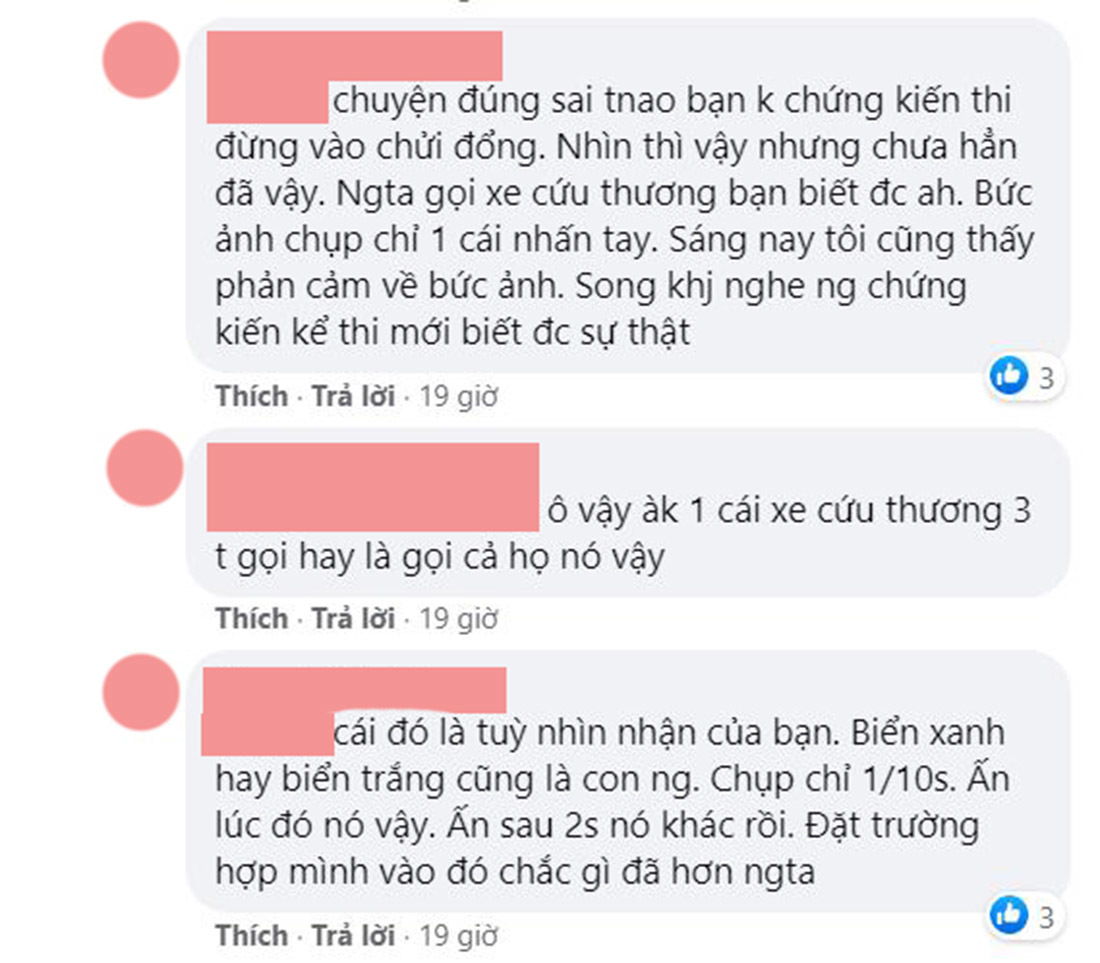This screenshot has height=963, width=1100.
Task: Open author name of the 'Biển xanh' comment
Action: pyautogui.click(x=354, y=690)
